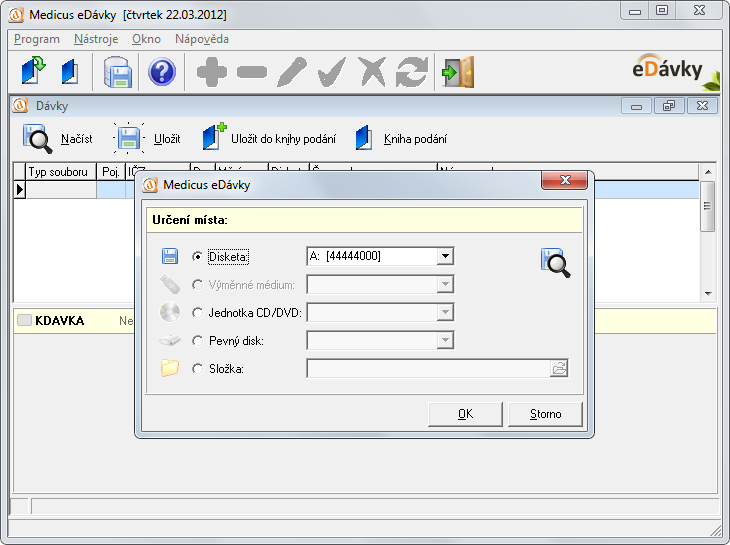Click the current row selector arrow in the table

20,189
